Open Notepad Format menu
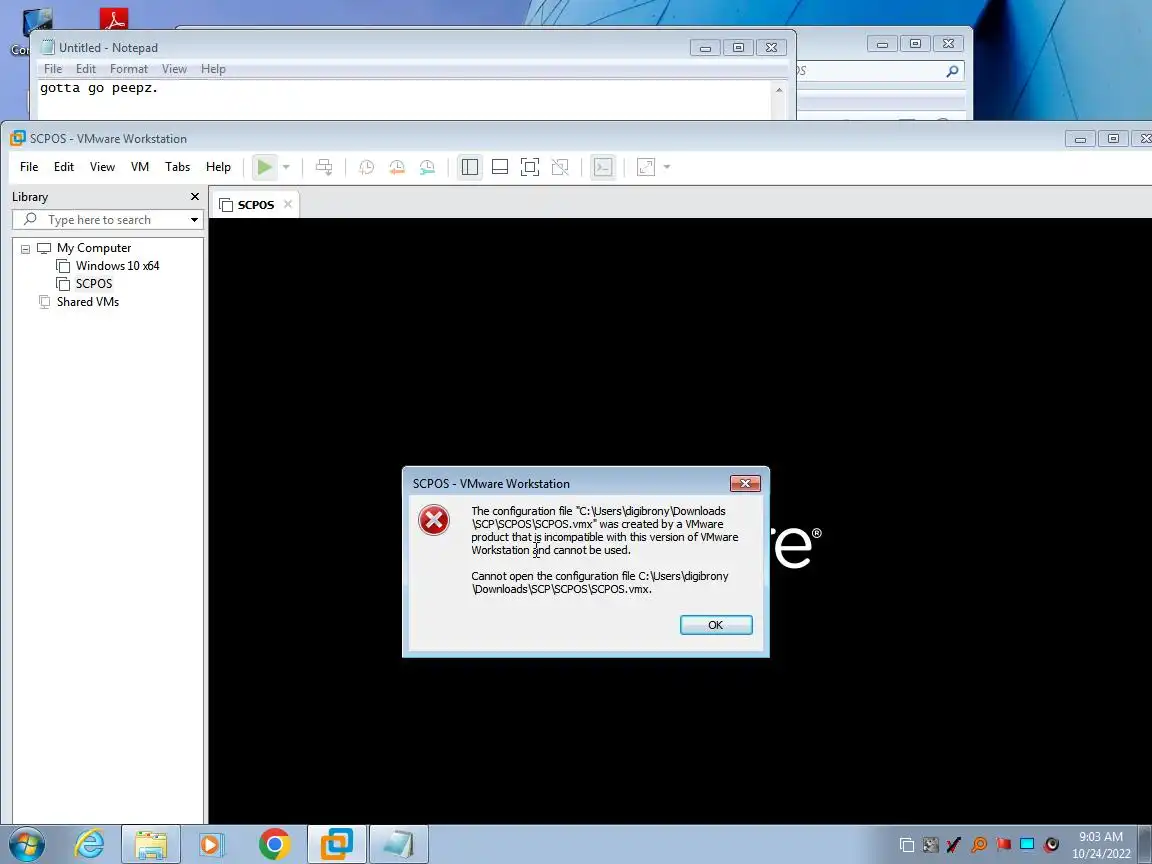The width and height of the screenshot is (1152, 864). coord(129,68)
